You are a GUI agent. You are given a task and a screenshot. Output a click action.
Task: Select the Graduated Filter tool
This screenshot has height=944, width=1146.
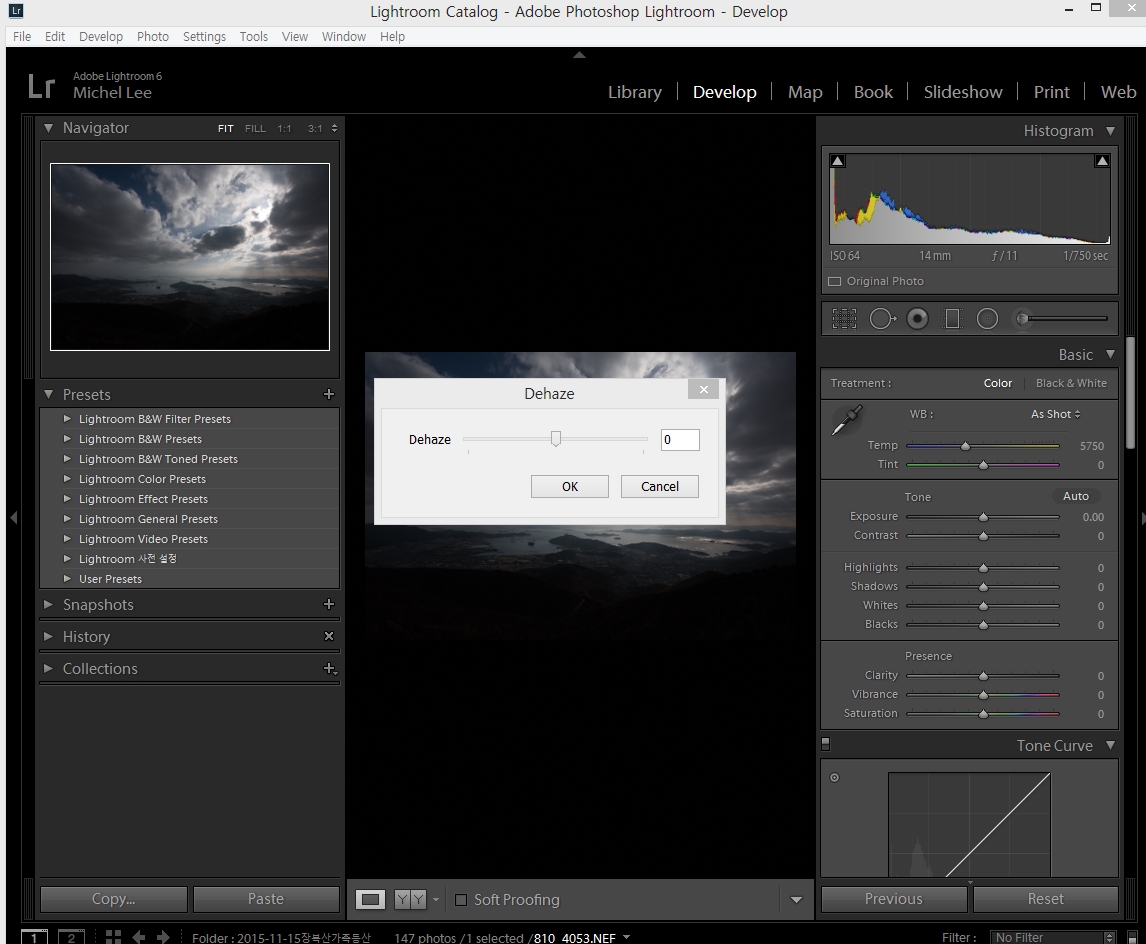(x=952, y=319)
